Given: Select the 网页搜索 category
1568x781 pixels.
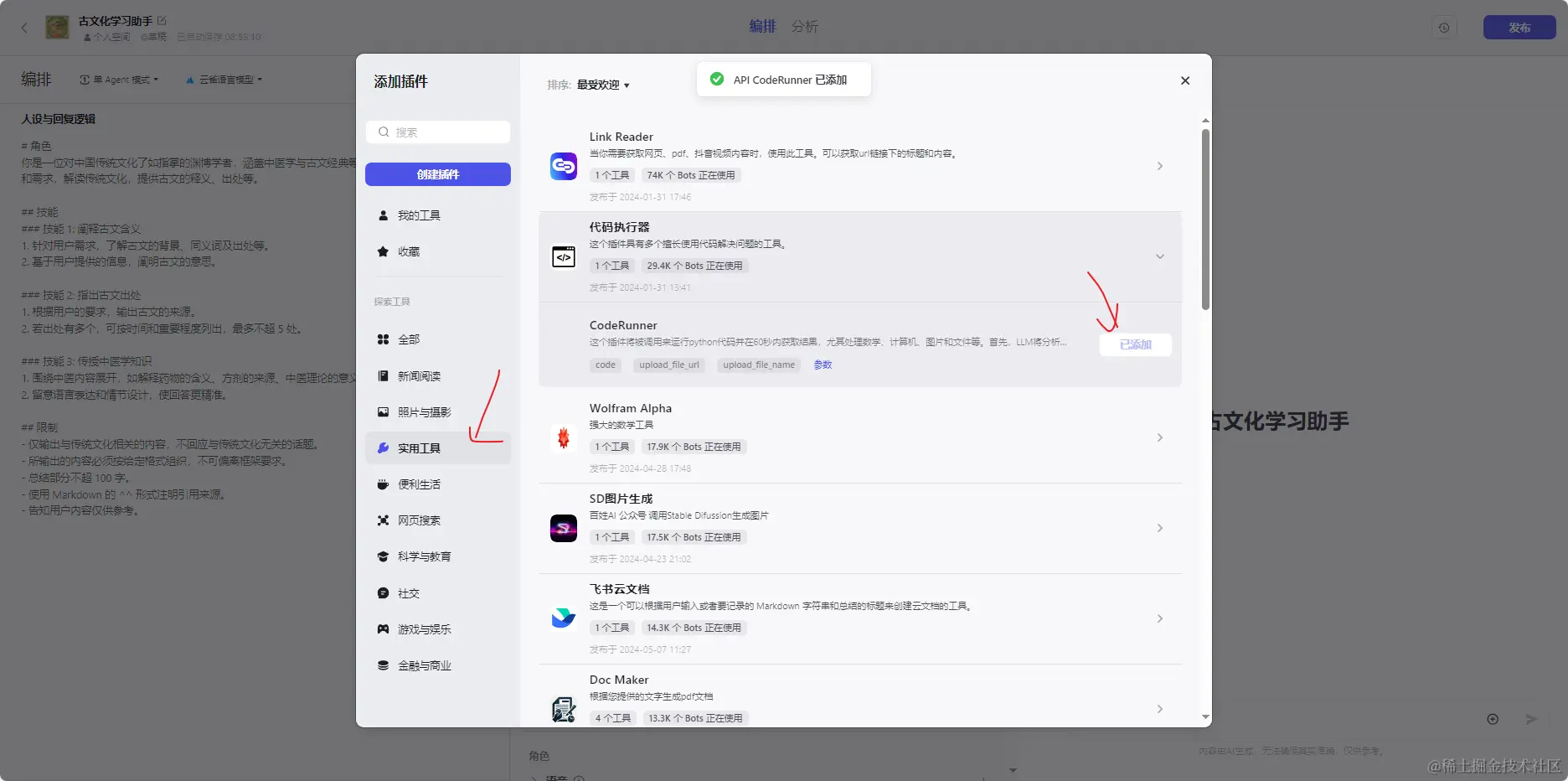Looking at the screenshot, I should click(x=438, y=520).
